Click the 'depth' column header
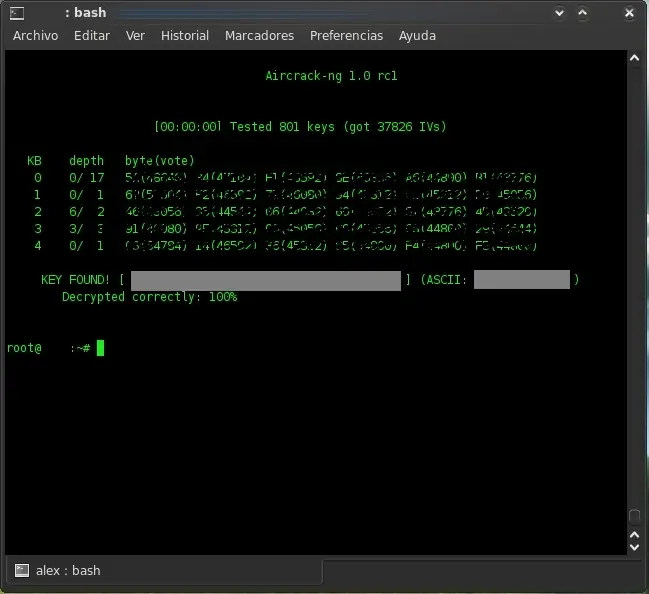Screen dimensions: 649x594 (86, 161)
